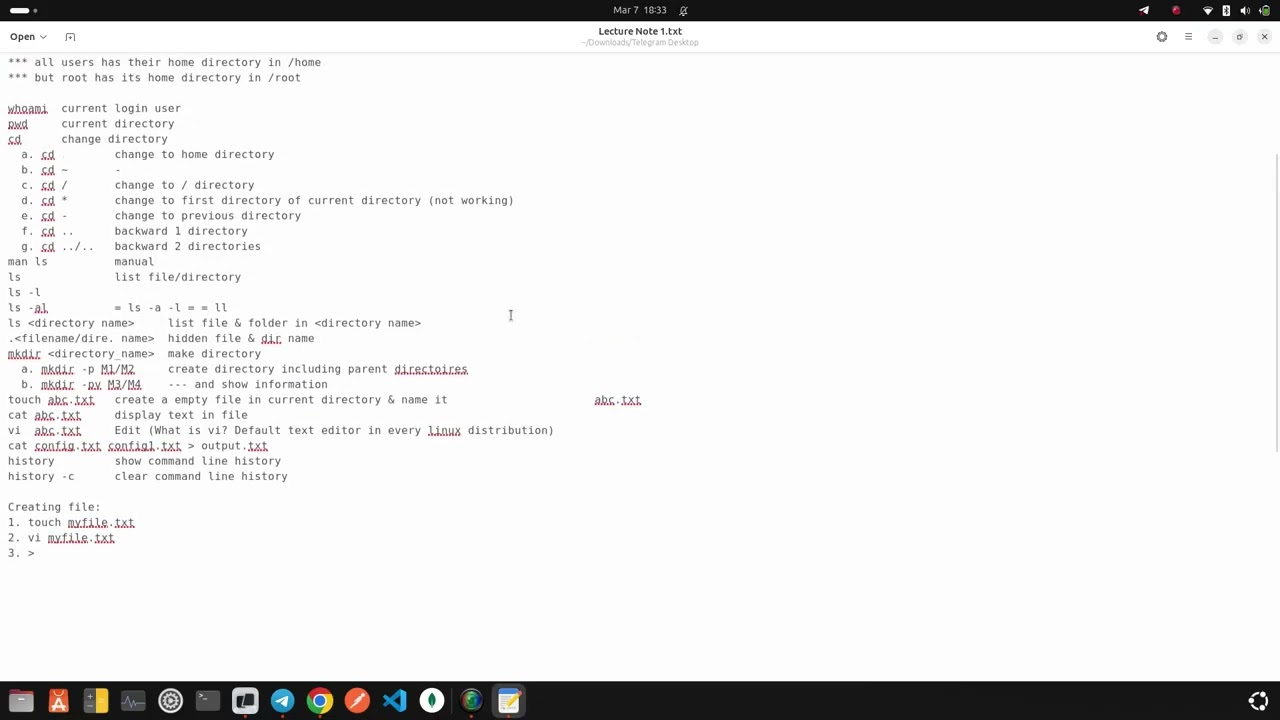Click the '2. vi myfile.txt' line
Viewport: 1280px width, 720px height.
click(61, 538)
